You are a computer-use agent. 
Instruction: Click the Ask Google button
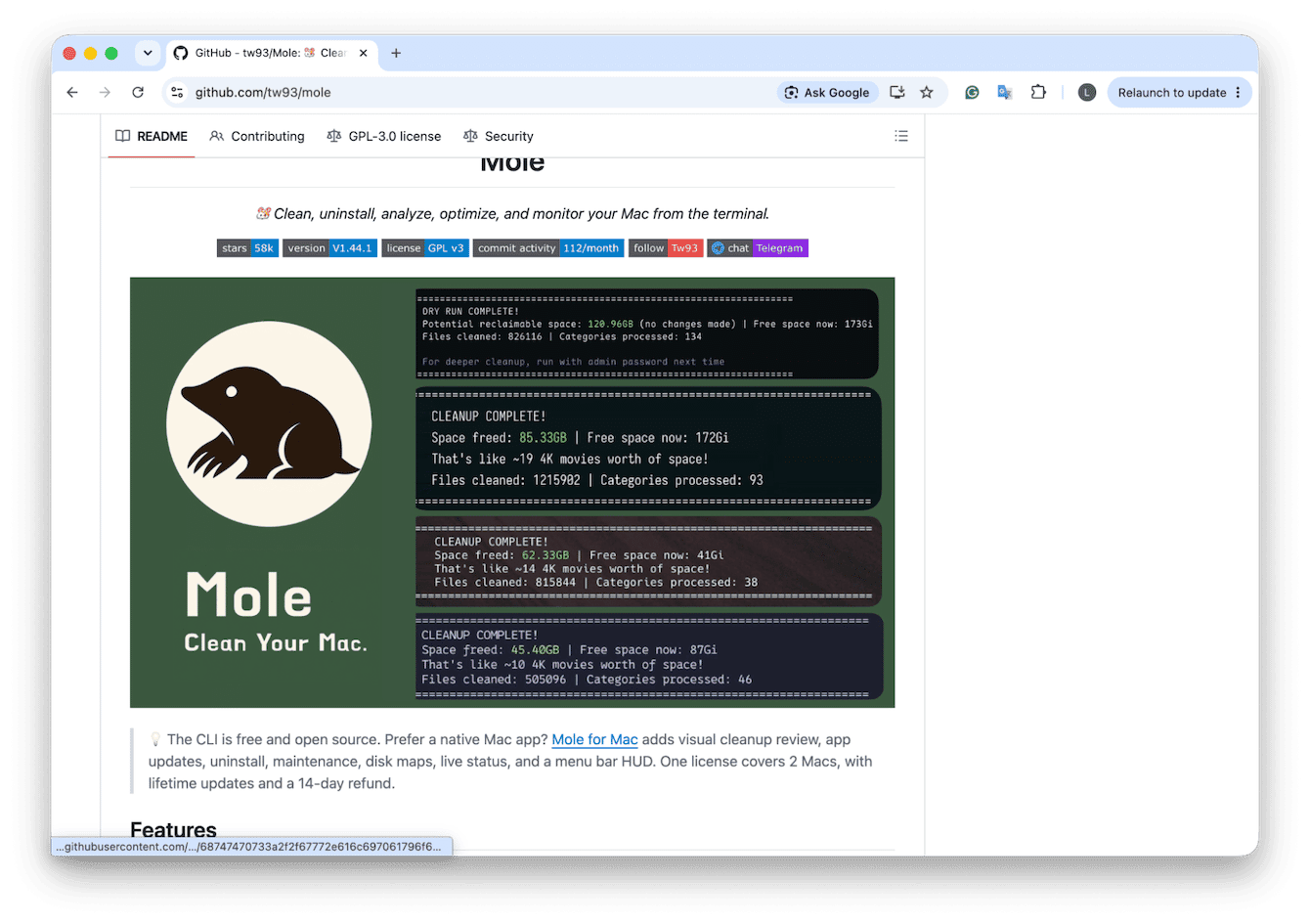pos(827,92)
